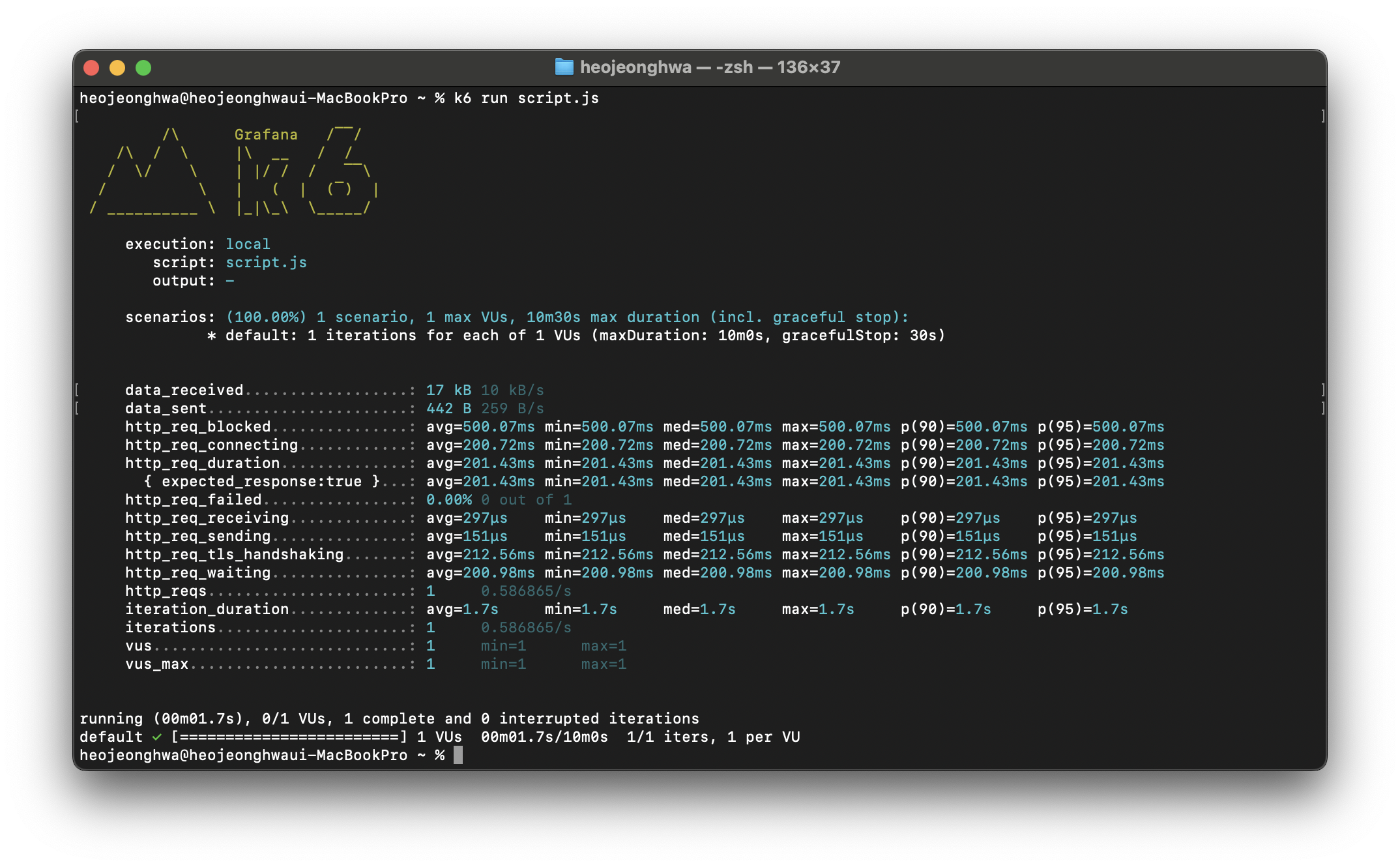Click the '{ expected_response:true }' row label
The width and height of the screenshot is (1400, 867).
coord(261,482)
